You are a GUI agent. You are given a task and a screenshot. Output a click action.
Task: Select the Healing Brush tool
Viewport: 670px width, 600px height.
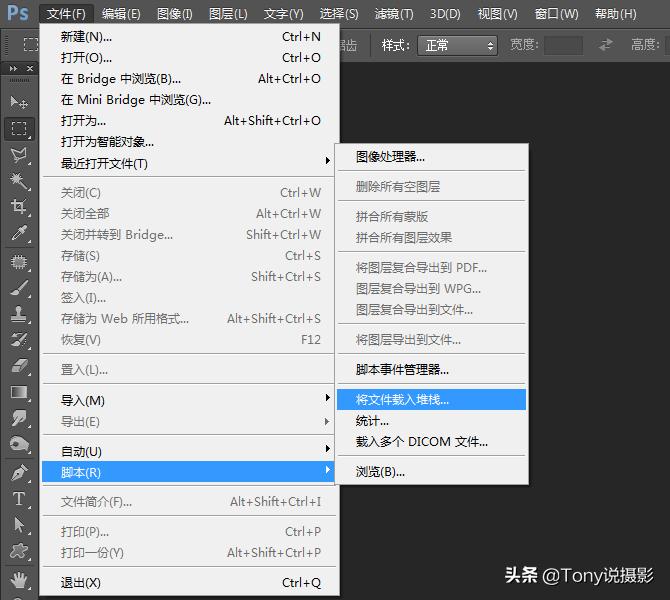point(19,262)
